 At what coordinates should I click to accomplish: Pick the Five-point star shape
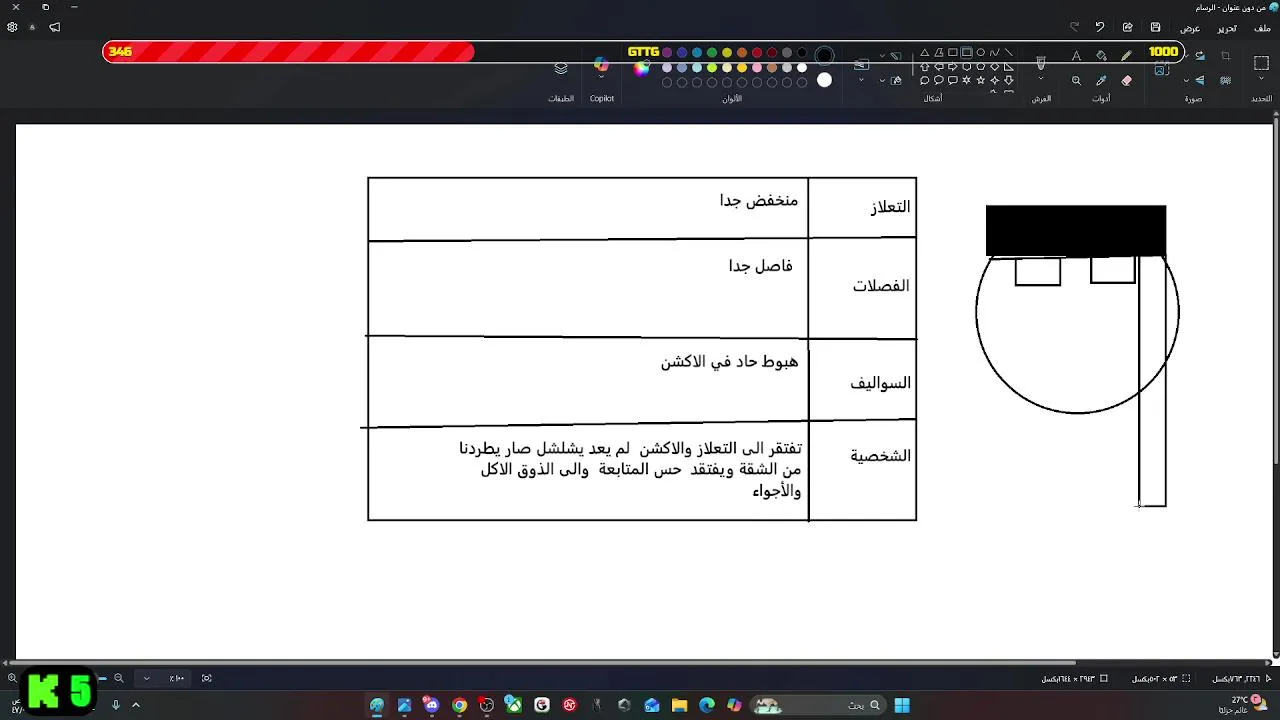[x=980, y=80]
